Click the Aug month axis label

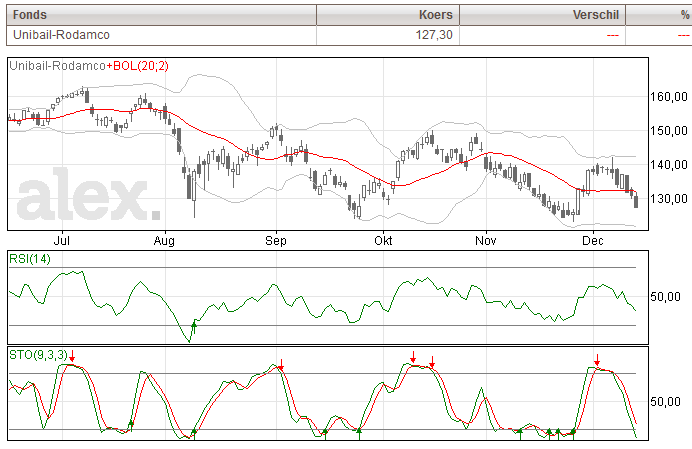coord(164,241)
